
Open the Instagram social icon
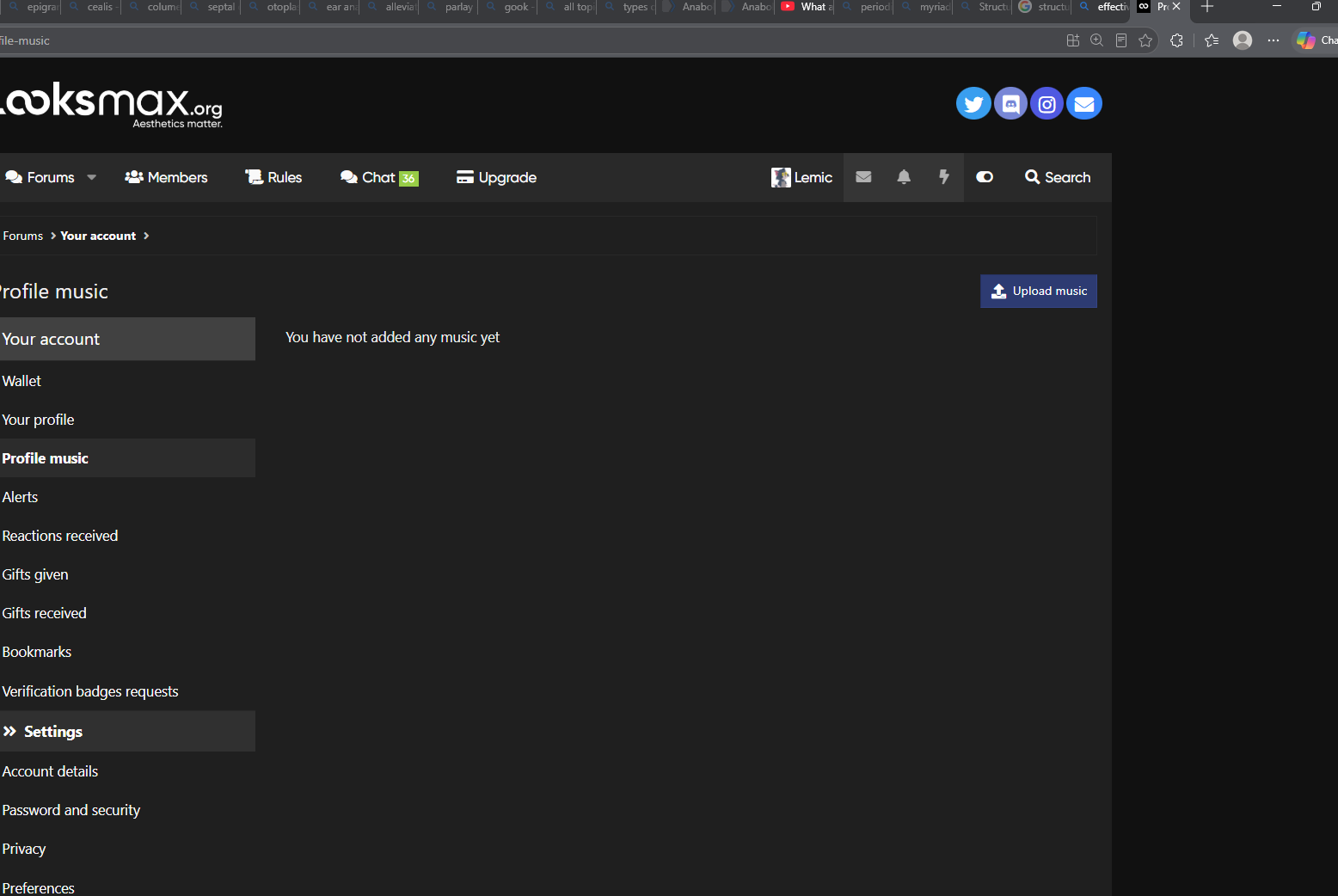pyautogui.click(x=1046, y=104)
